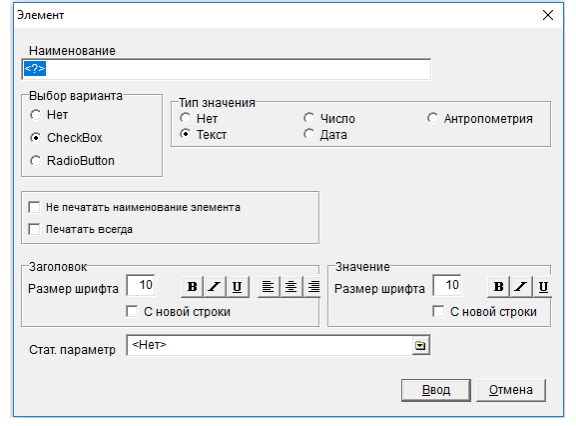Check С новой строки under Значение
Viewport: 576px width, 426px height.
(x=438, y=312)
